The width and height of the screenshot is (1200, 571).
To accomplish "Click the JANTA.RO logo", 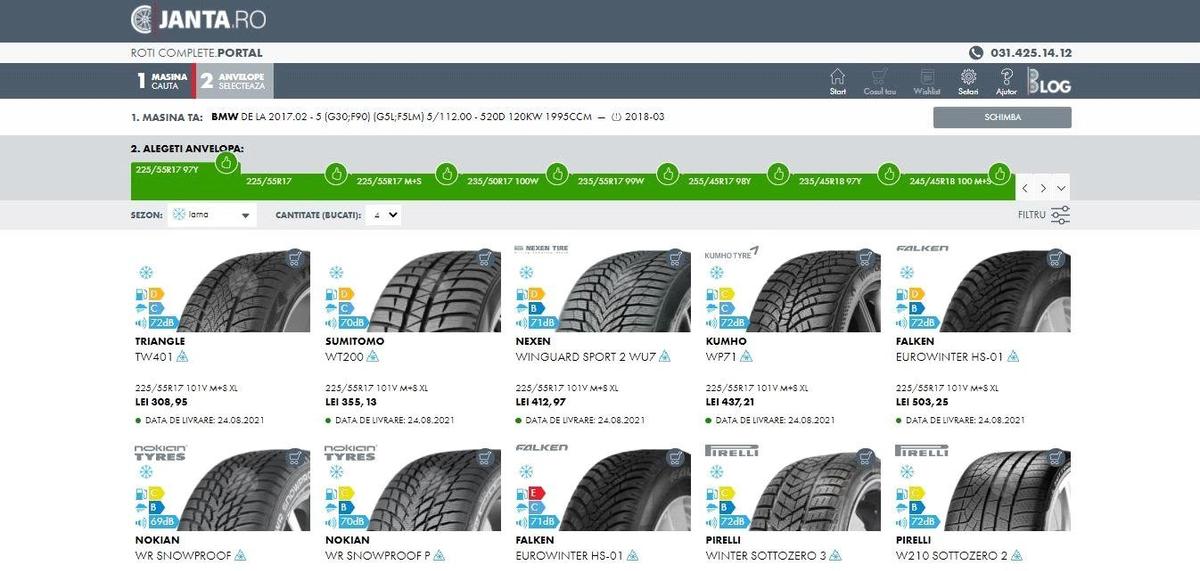I will [x=198, y=19].
